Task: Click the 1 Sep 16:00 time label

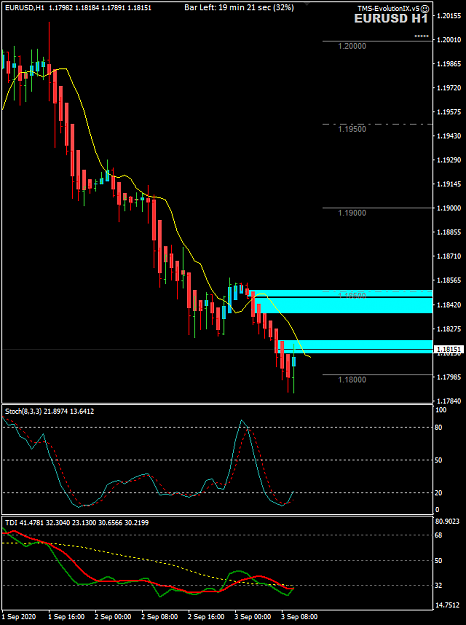Action: pos(67,617)
